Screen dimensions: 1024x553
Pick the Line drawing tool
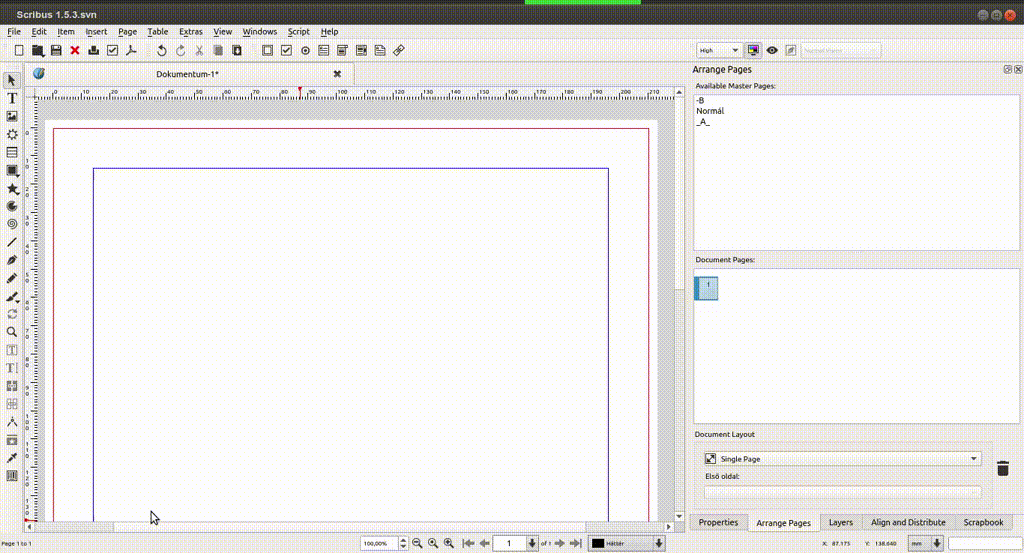click(12, 242)
